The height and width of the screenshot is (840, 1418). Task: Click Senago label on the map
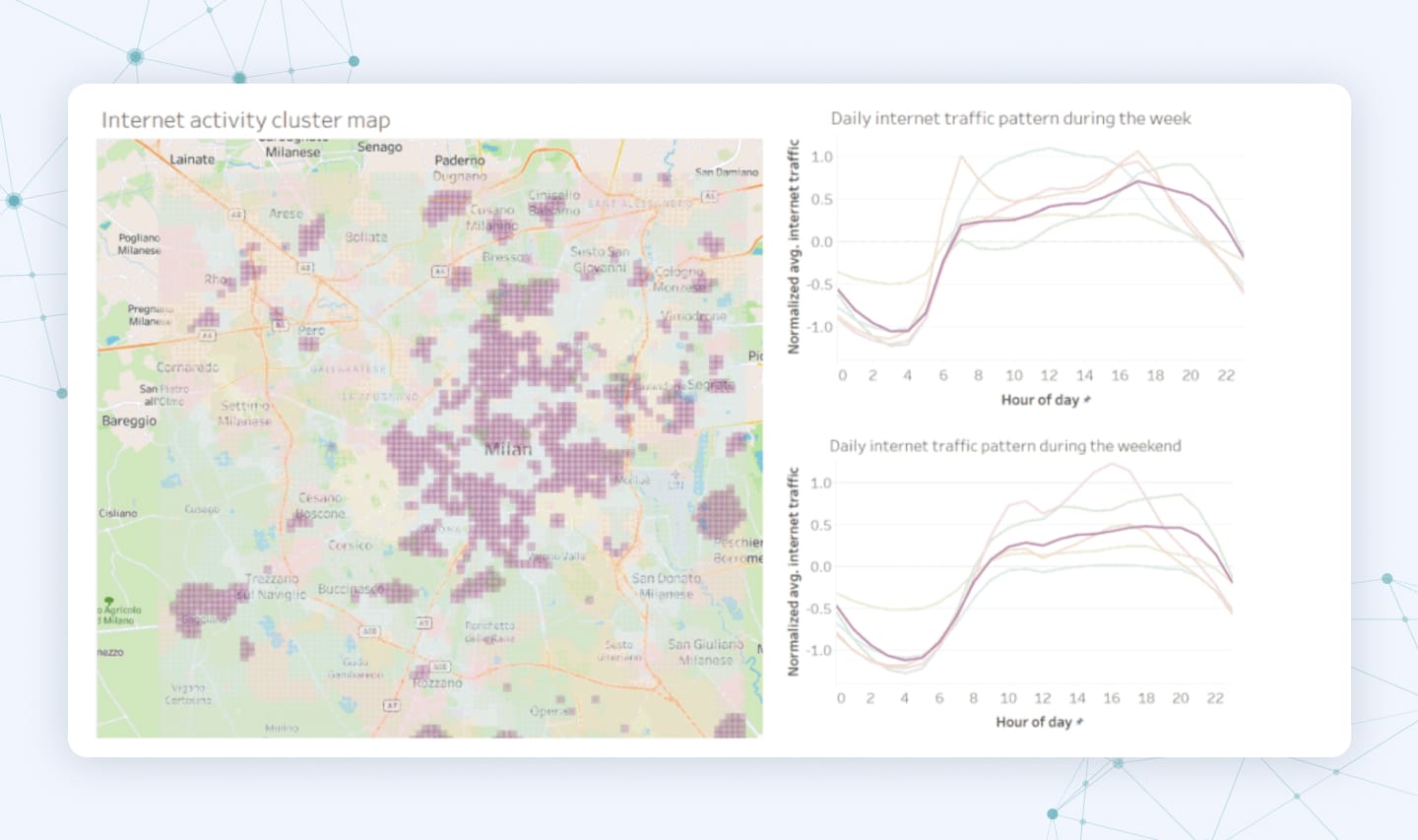point(380,147)
